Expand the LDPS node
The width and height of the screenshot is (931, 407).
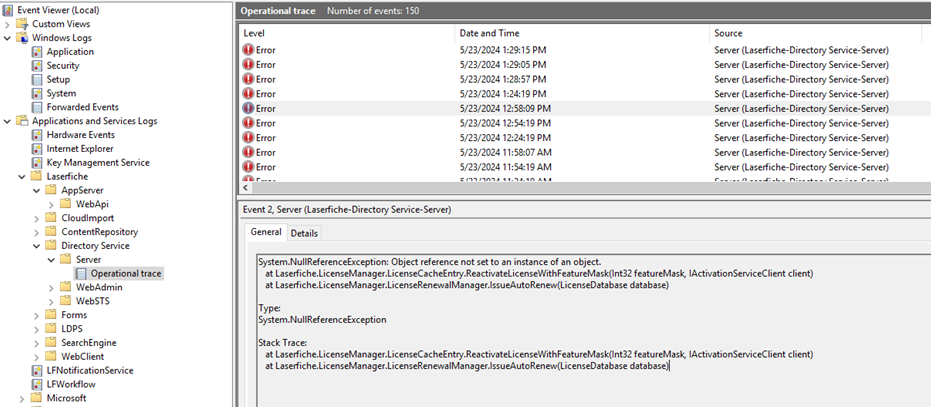coord(37,329)
